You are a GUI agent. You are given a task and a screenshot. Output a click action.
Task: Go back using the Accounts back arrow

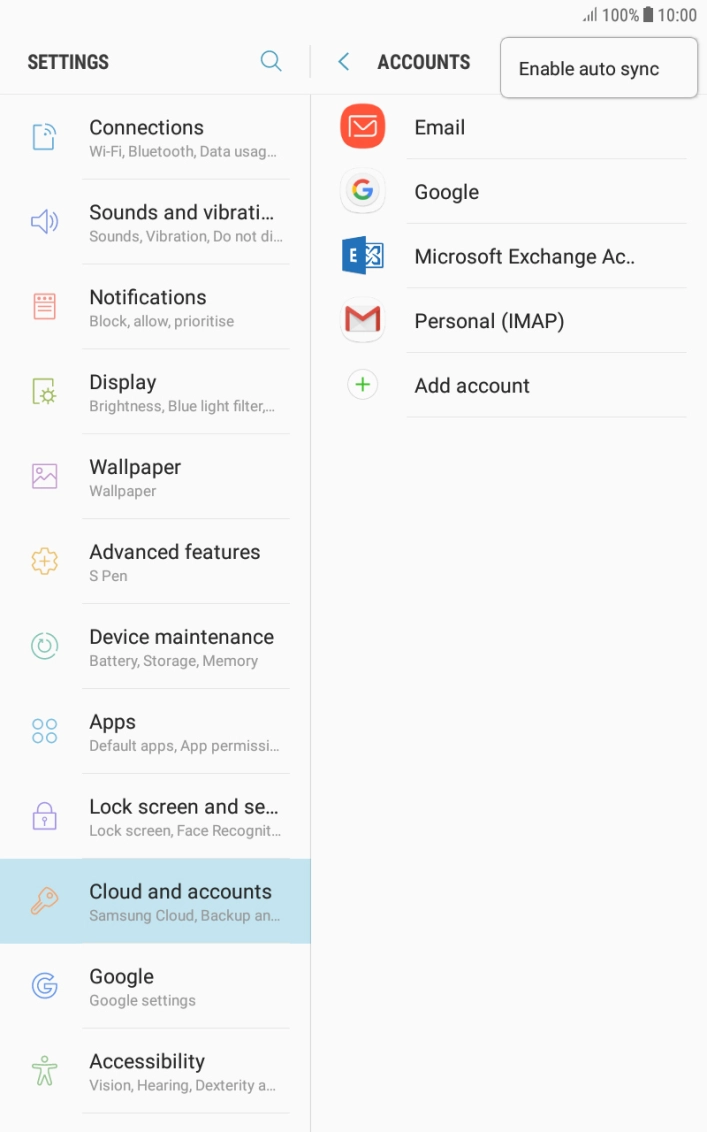coord(344,62)
